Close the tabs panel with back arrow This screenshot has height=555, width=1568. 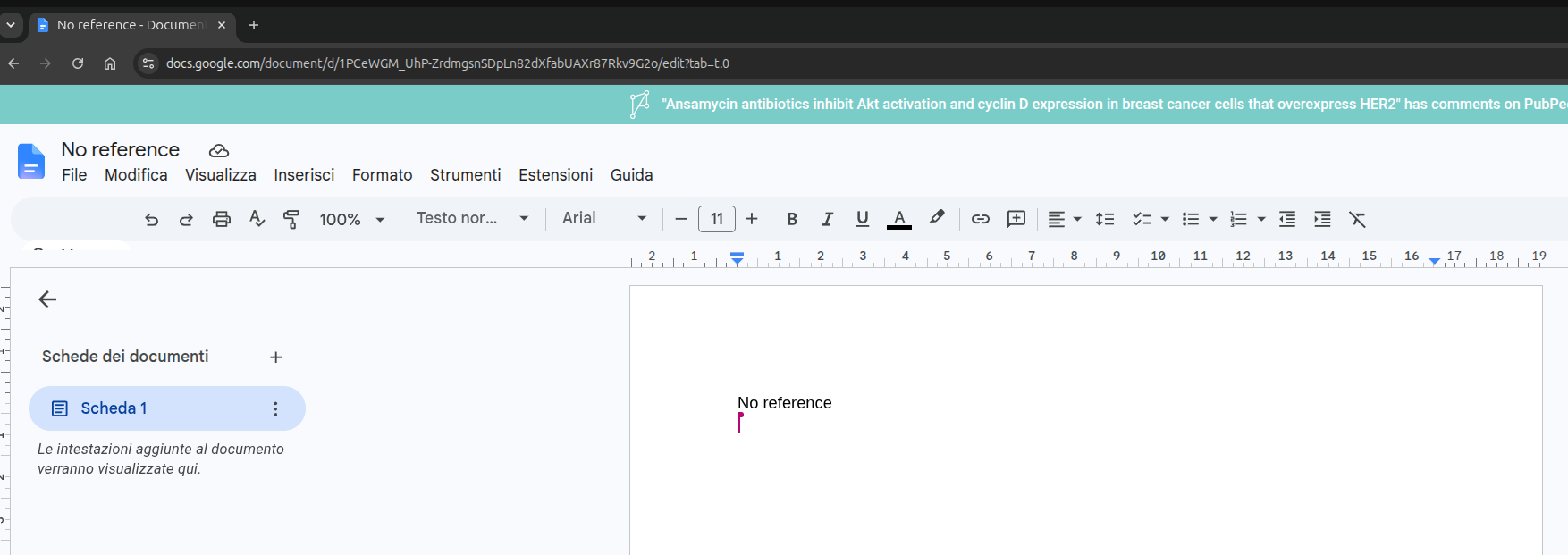pyautogui.click(x=47, y=299)
